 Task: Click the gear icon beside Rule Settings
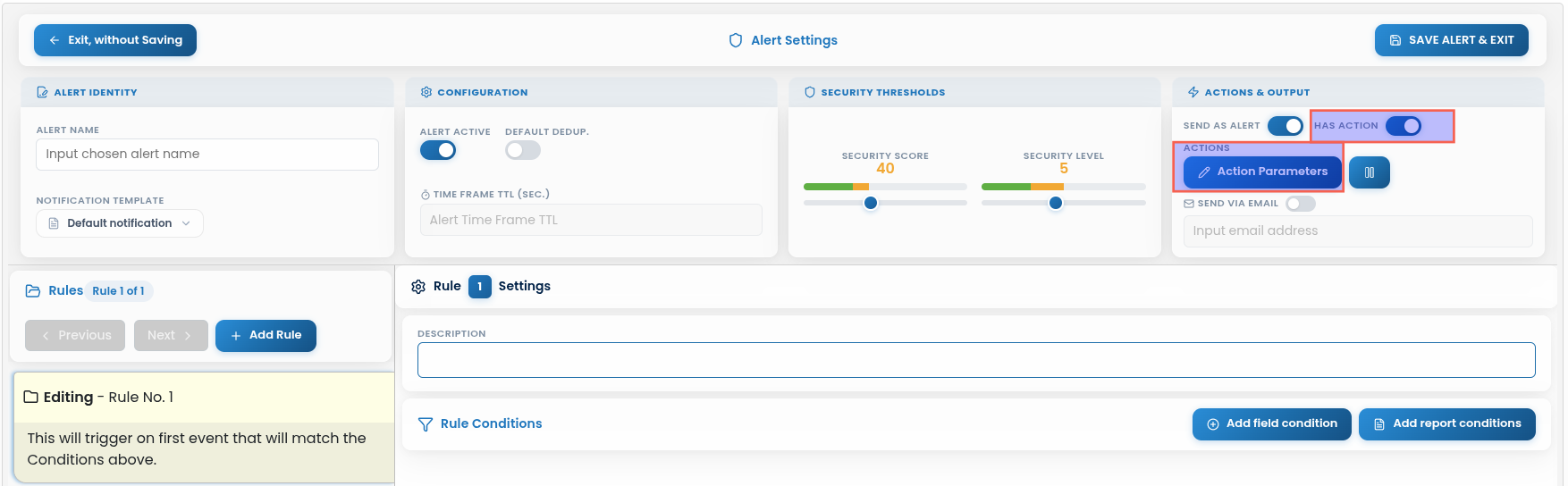click(418, 287)
